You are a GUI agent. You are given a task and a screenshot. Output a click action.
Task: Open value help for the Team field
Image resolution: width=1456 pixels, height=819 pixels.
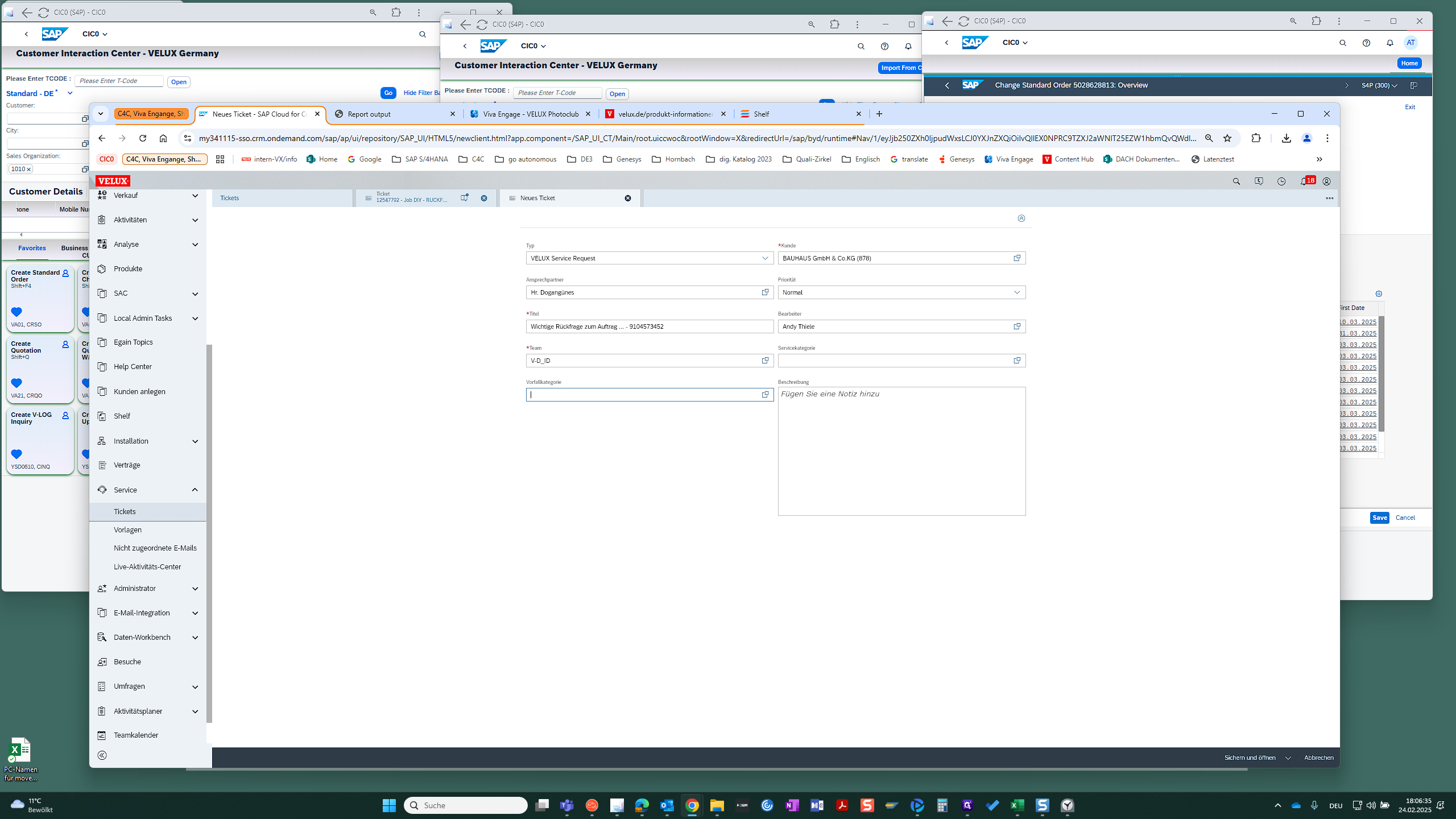click(765, 361)
